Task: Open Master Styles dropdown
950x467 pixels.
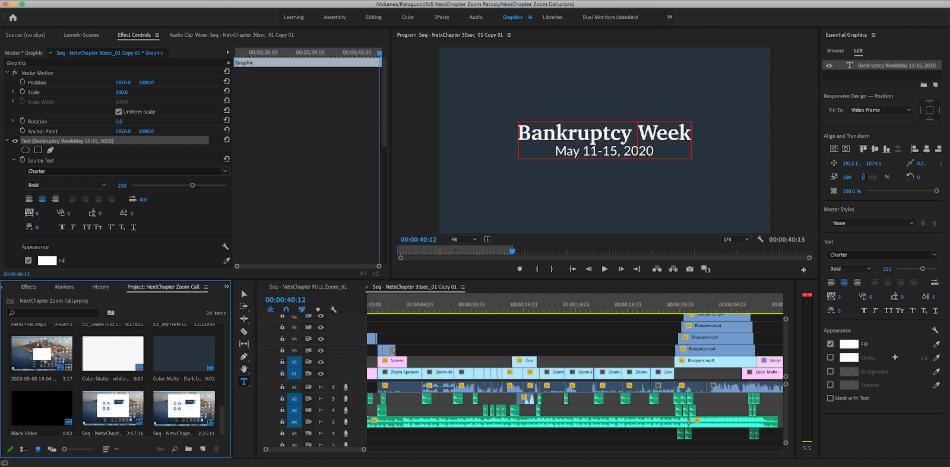Action: point(872,223)
